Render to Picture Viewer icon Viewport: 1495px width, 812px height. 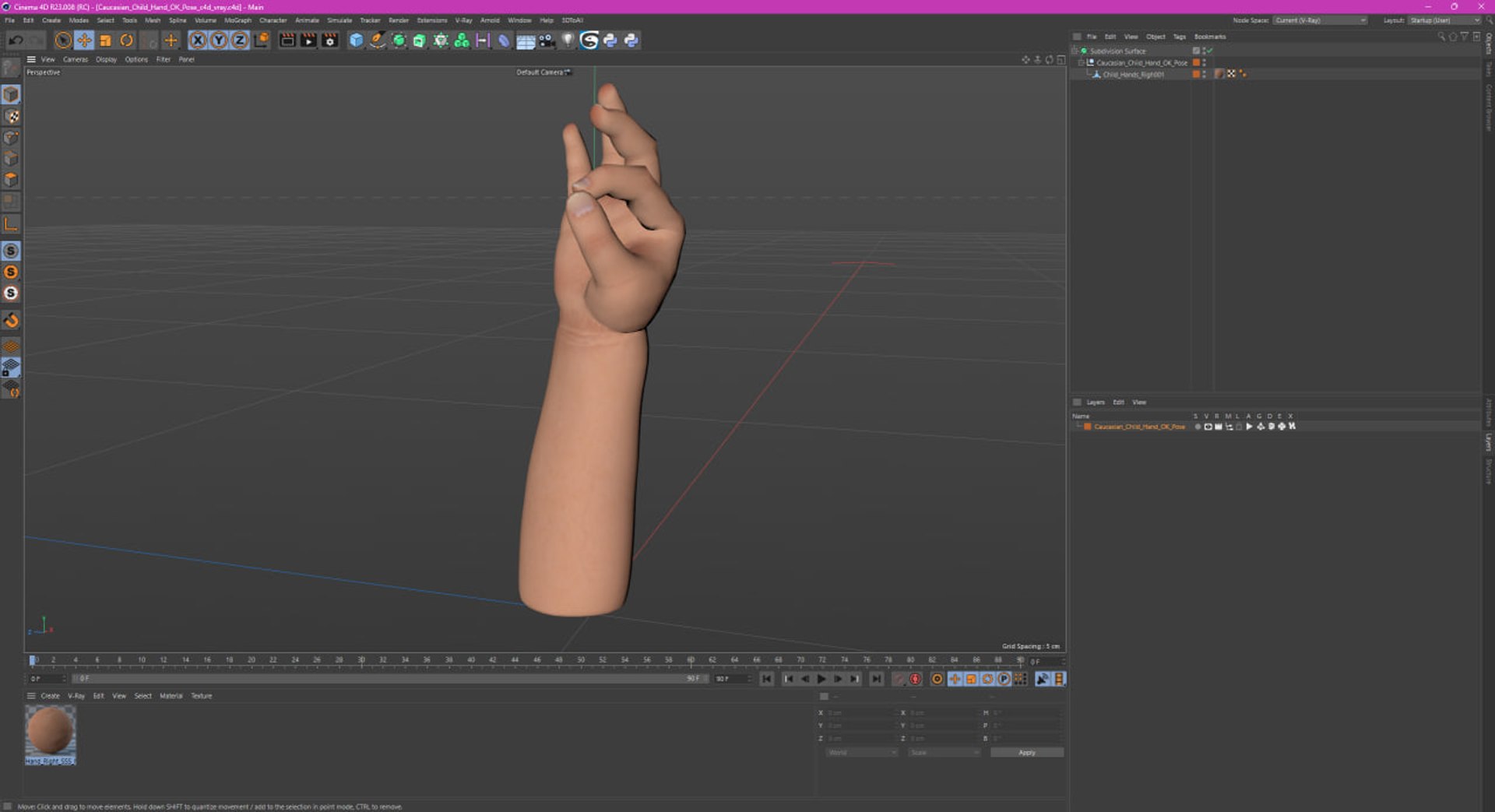[308, 40]
